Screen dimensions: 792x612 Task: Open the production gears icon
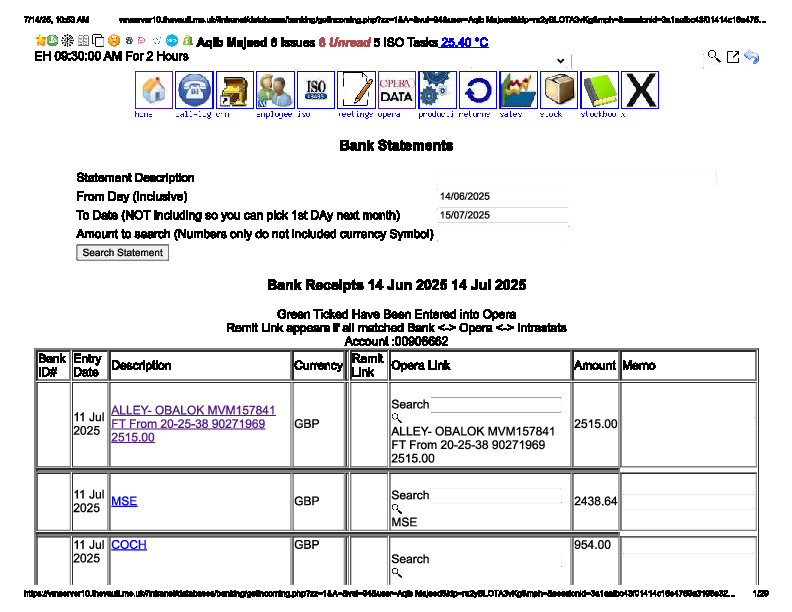(x=437, y=90)
